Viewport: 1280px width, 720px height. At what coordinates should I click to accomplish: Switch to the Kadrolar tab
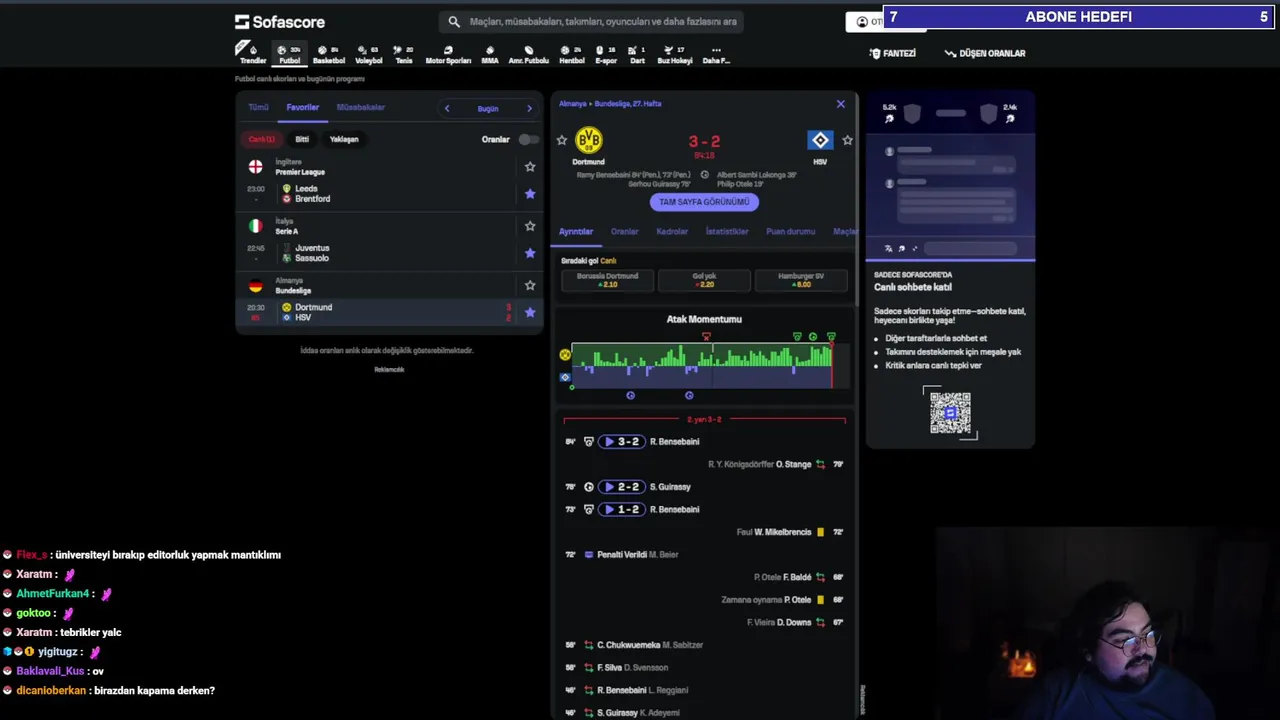[672, 232]
